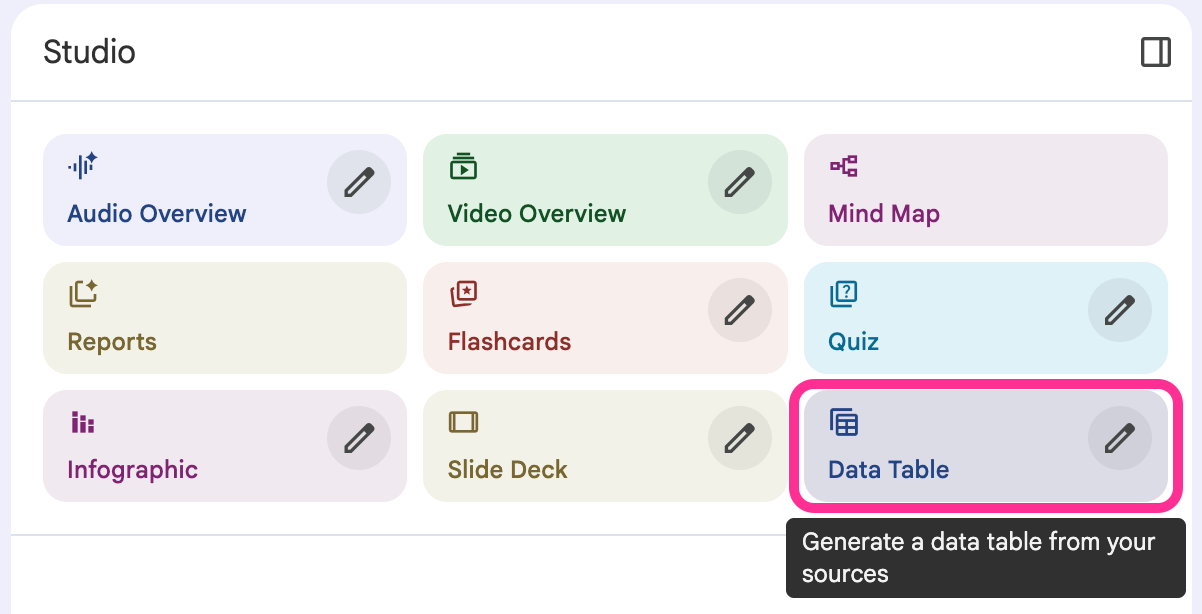Click the Quiz question-mark icon
This screenshot has width=1202, height=614.
[844, 294]
